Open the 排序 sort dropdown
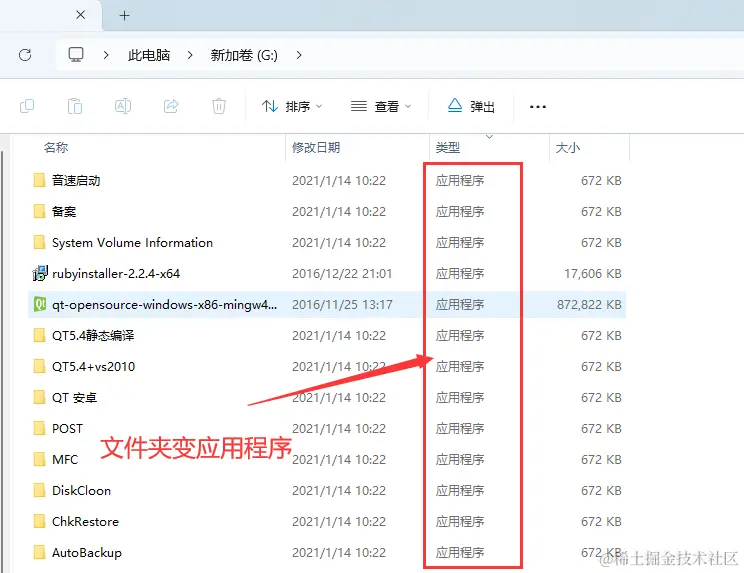Viewport: 744px width, 573px height. coord(292,106)
